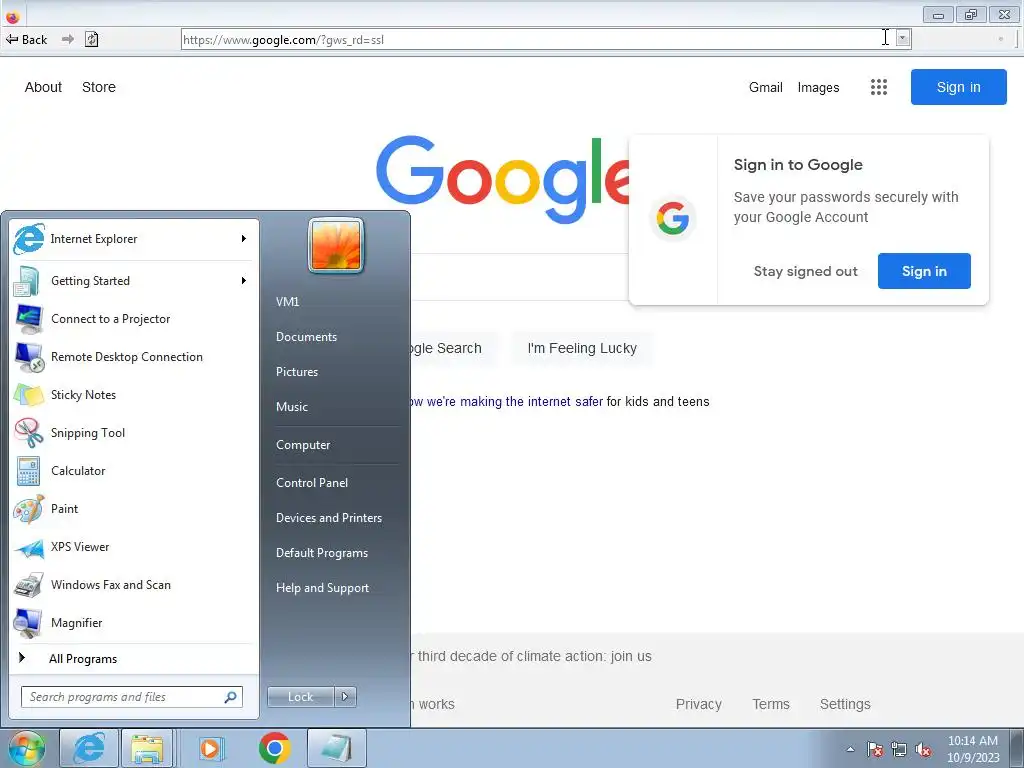
Task: Click the taskbar clock 10:14 AM
Action: 973,748
